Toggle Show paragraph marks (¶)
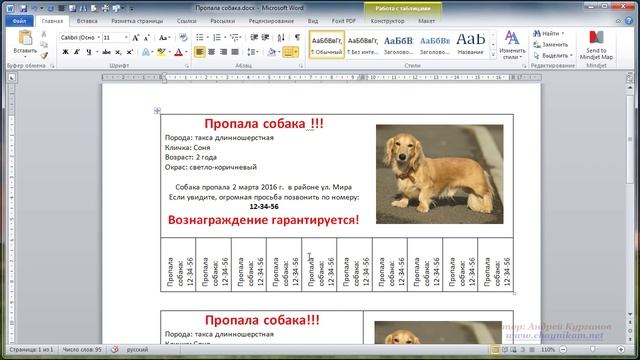The image size is (640, 360). (x=297, y=38)
